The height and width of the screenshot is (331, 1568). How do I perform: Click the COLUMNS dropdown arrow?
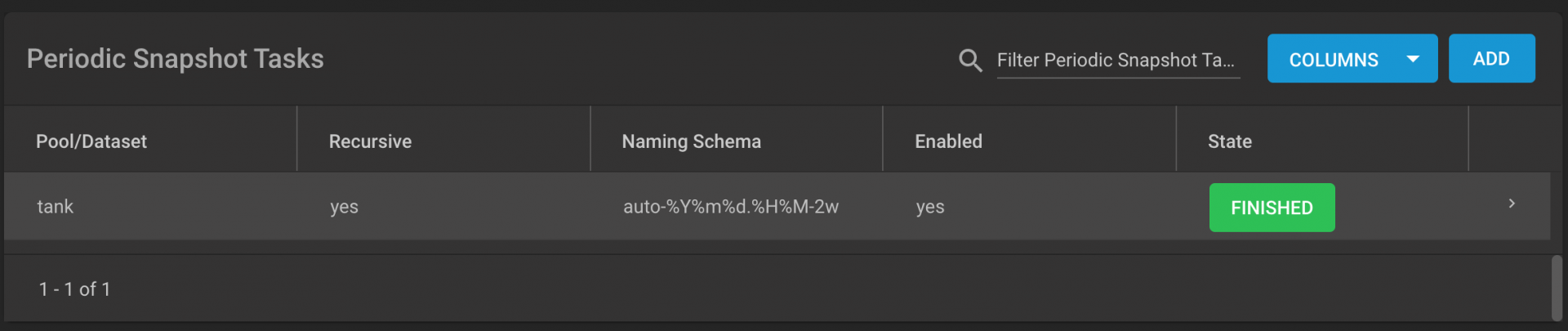pyautogui.click(x=1413, y=59)
